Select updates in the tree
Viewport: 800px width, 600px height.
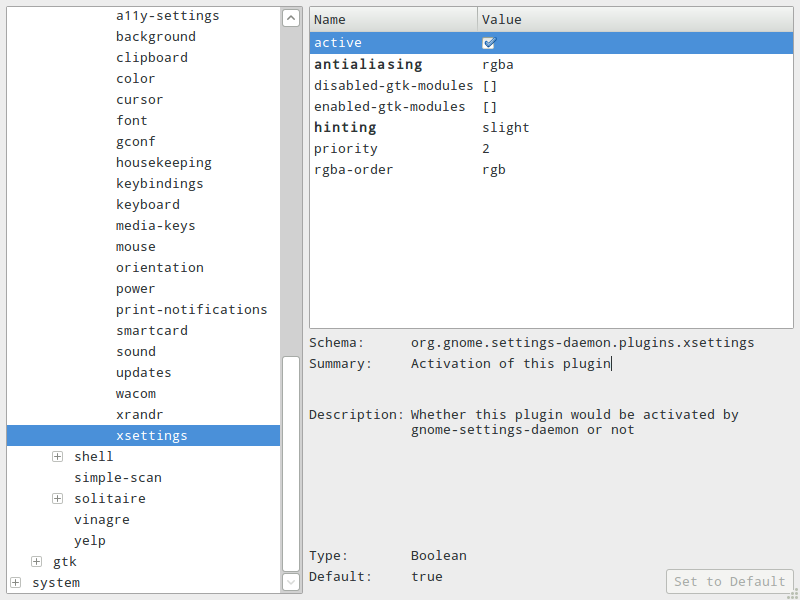point(143,372)
